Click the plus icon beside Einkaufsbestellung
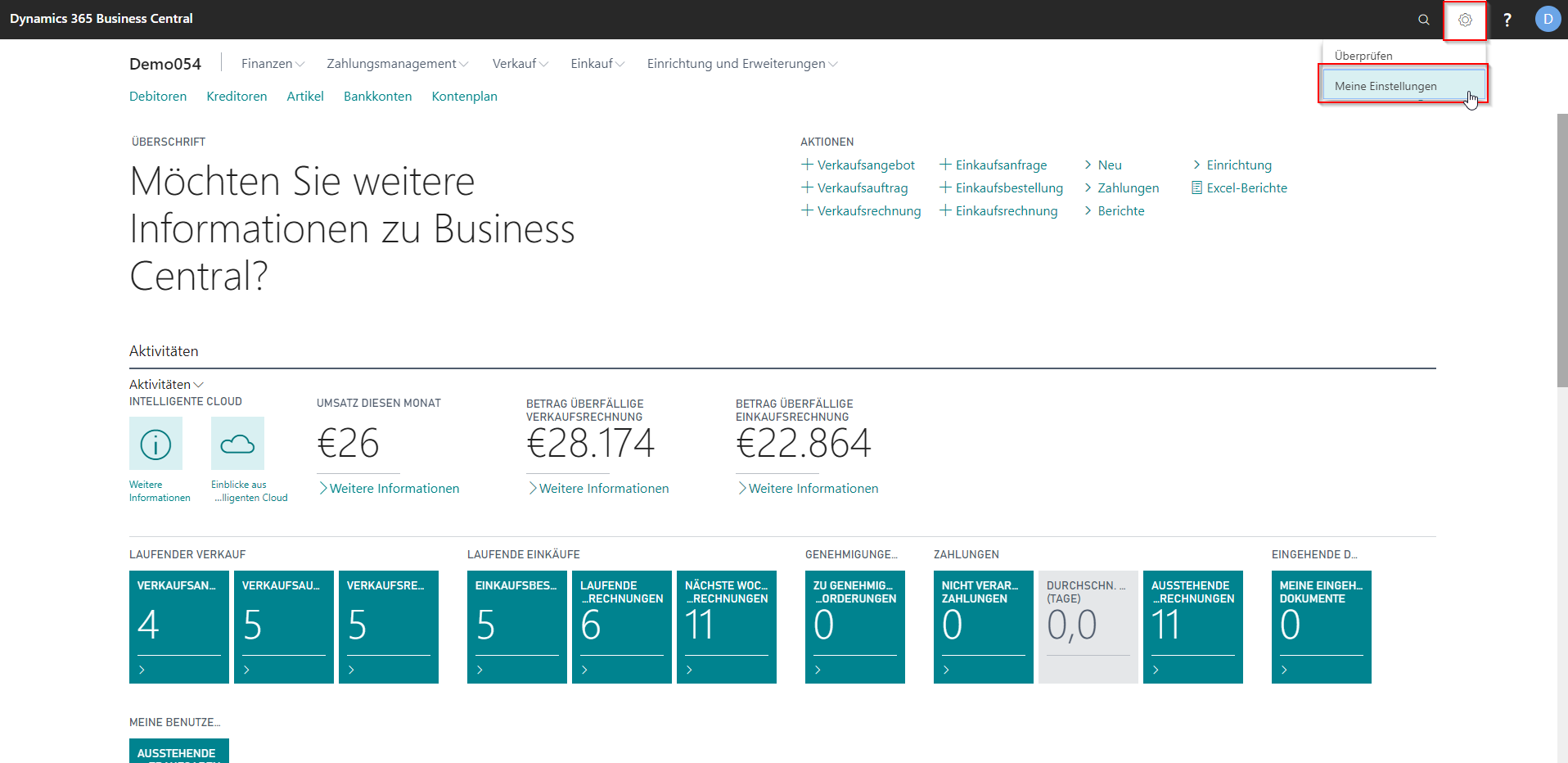The height and width of the screenshot is (763, 1568). coord(945,187)
